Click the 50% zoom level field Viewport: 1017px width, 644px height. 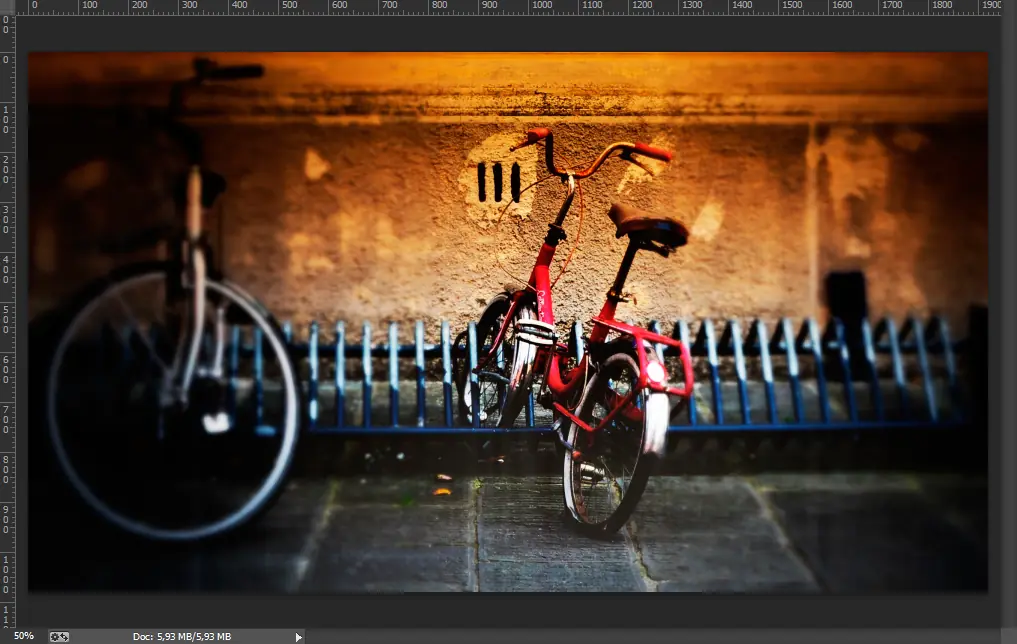pyautogui.click(x=23, y=636)
